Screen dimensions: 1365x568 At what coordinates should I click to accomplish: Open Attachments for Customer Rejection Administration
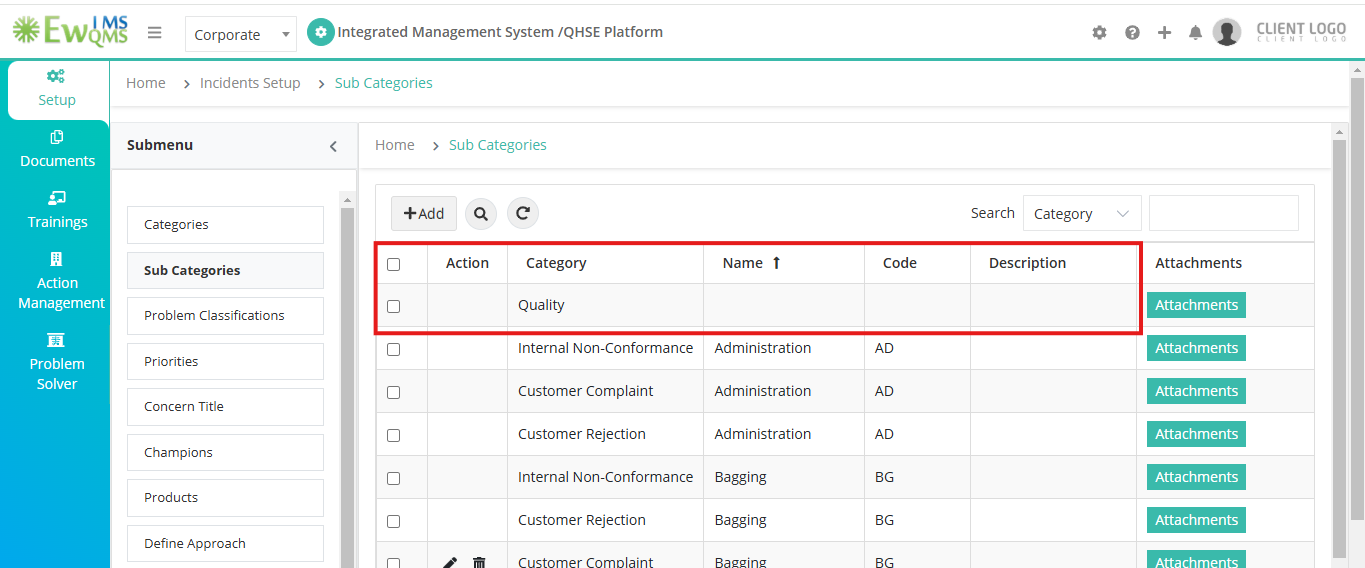coord(1196,434)
